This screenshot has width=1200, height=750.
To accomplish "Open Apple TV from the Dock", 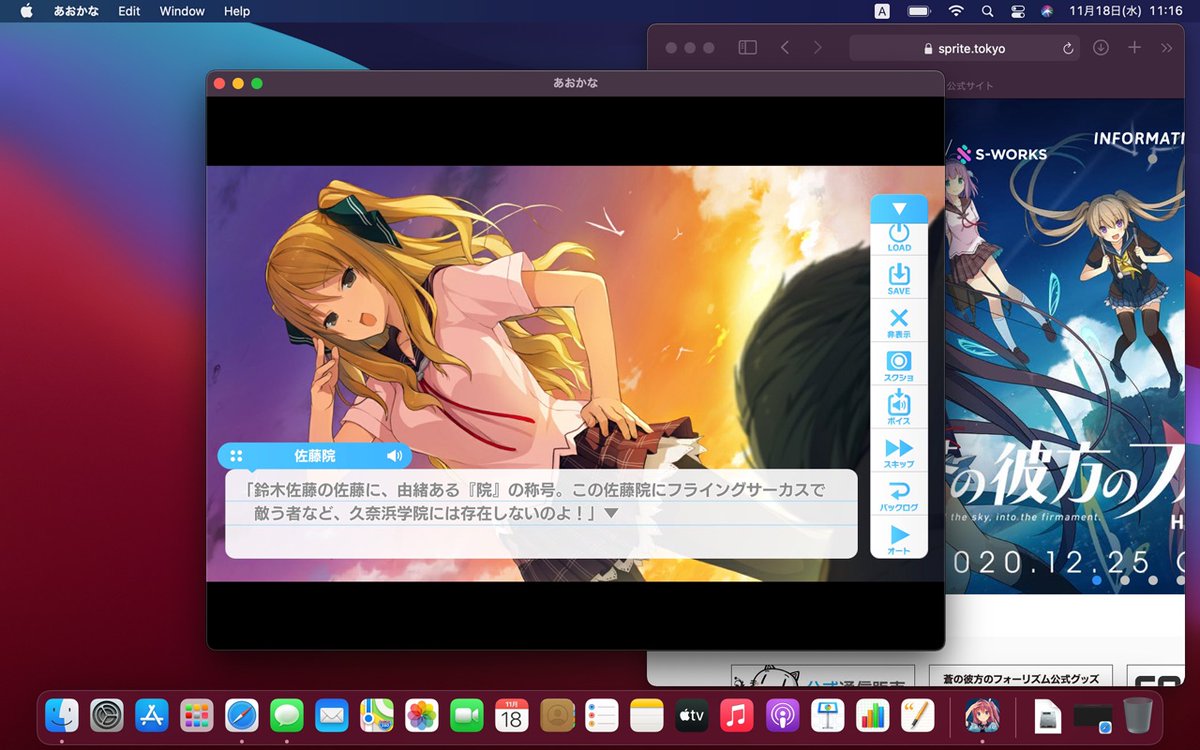I will (x=692, y=715).
